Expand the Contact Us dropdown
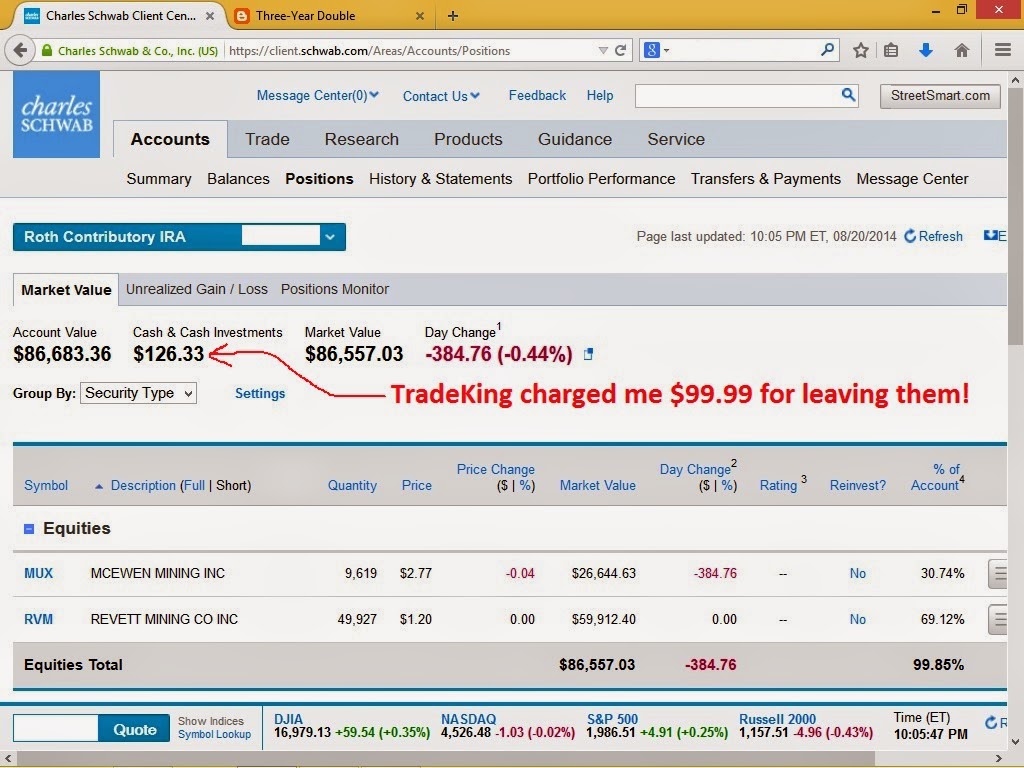This screenshot has width=1024, height=768. pyautogui.click(x=441, y=96)
